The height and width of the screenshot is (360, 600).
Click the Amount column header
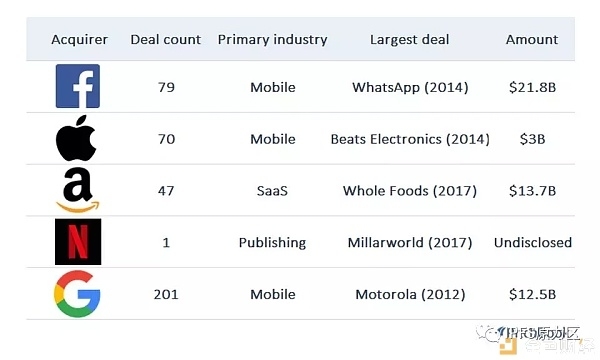click(x=532, y=39)
